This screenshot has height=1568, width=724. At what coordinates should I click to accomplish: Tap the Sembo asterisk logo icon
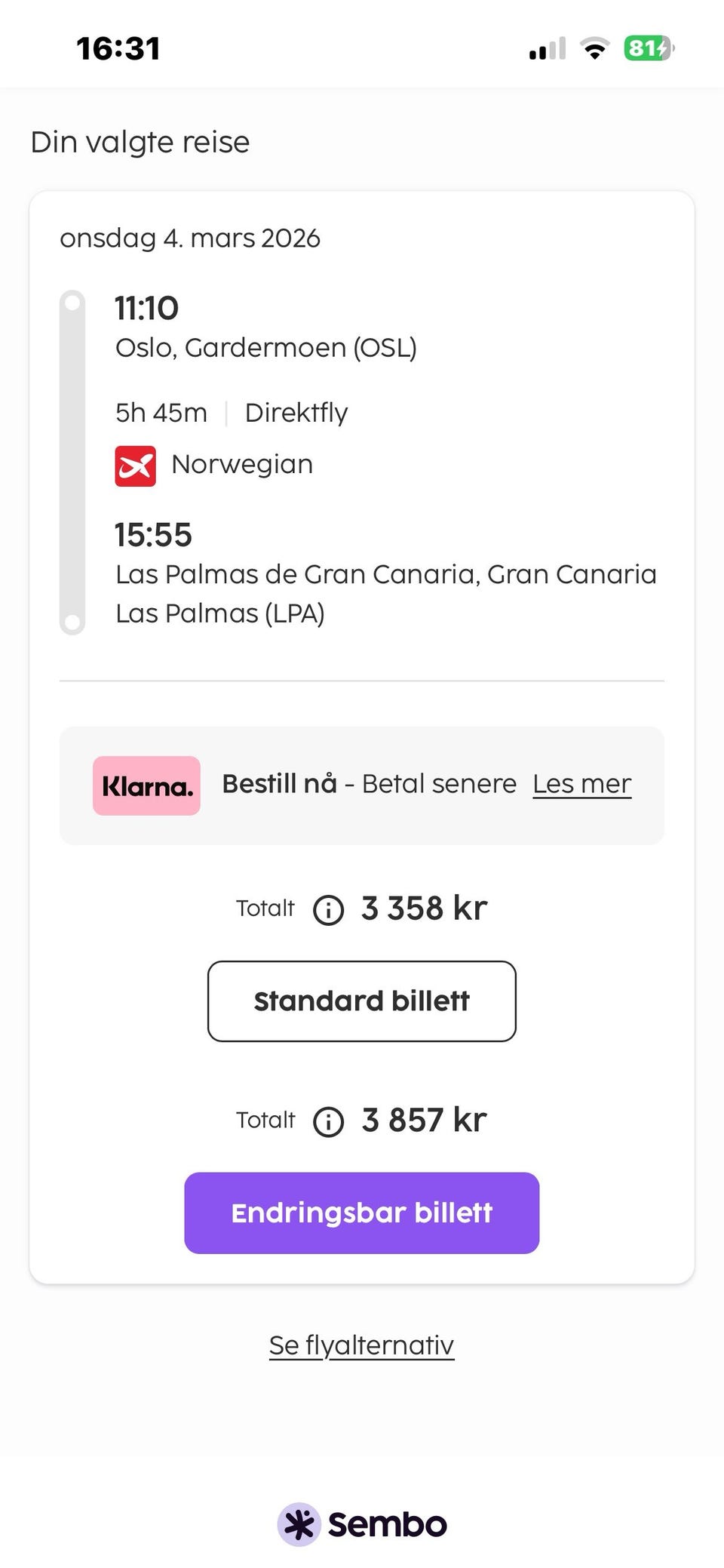299,1524
